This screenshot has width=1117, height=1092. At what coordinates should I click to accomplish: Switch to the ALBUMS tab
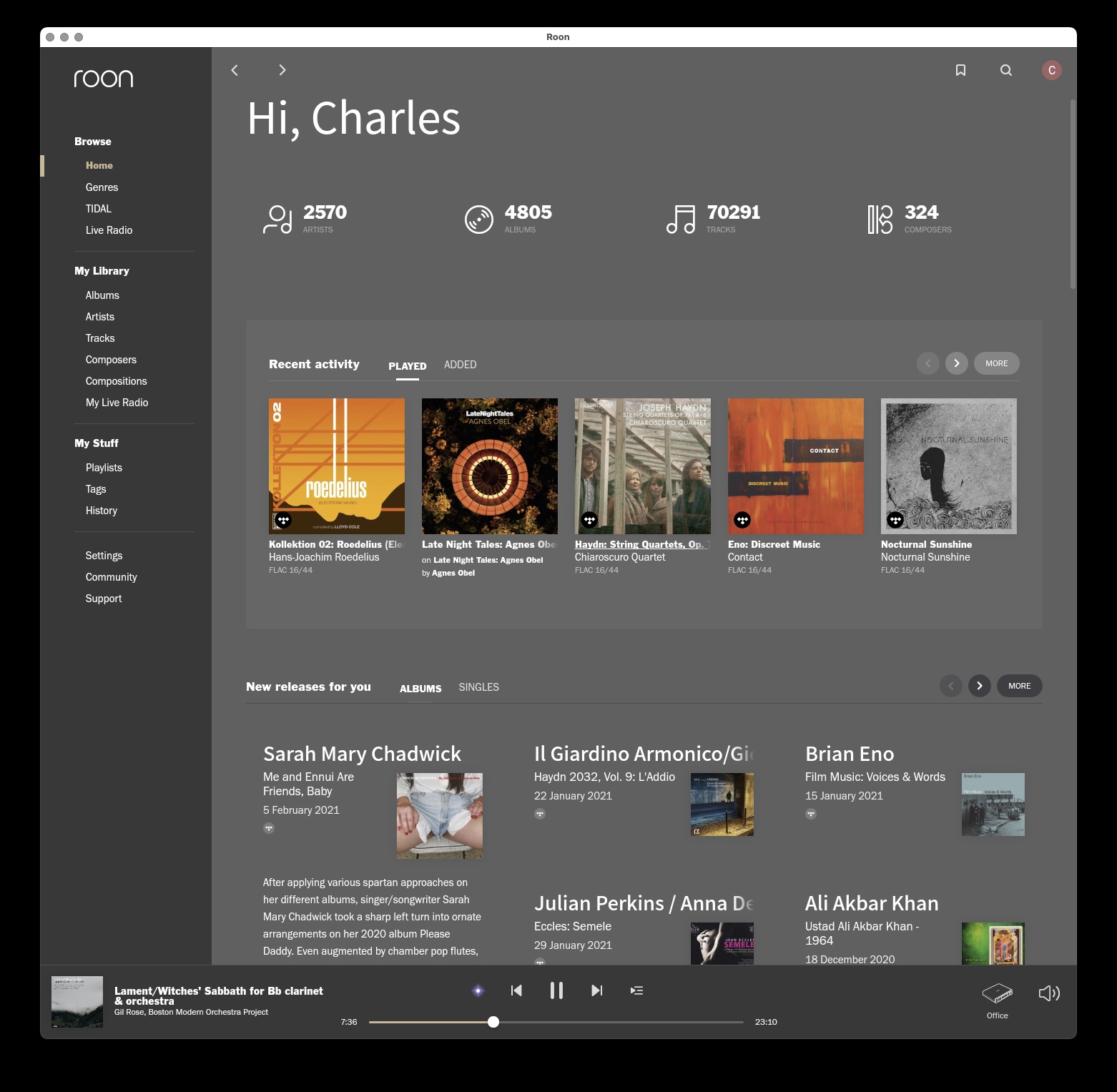[420, 689]
